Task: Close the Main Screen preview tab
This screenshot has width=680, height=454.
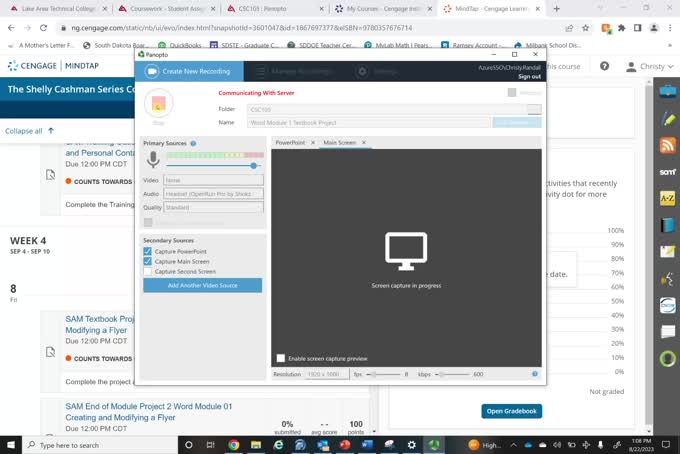Action: tap(364, 143)
